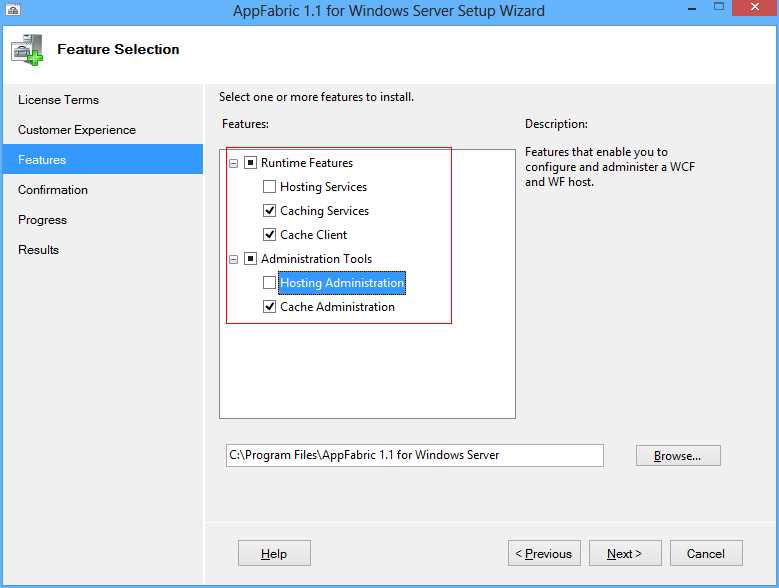
Task: Uncheck the Cache Client checkbox
Action: tap(269, 234)
